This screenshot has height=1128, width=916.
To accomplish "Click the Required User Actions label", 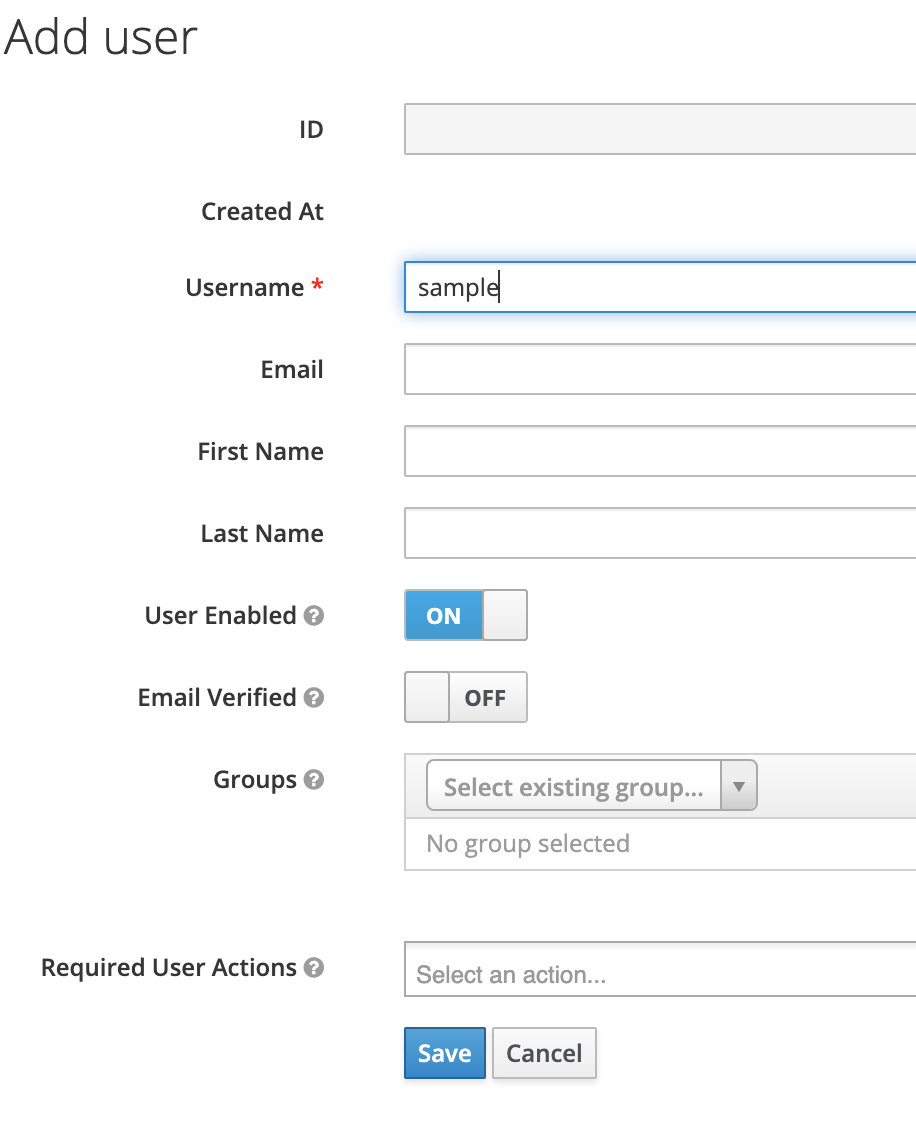I will point(169,968).
